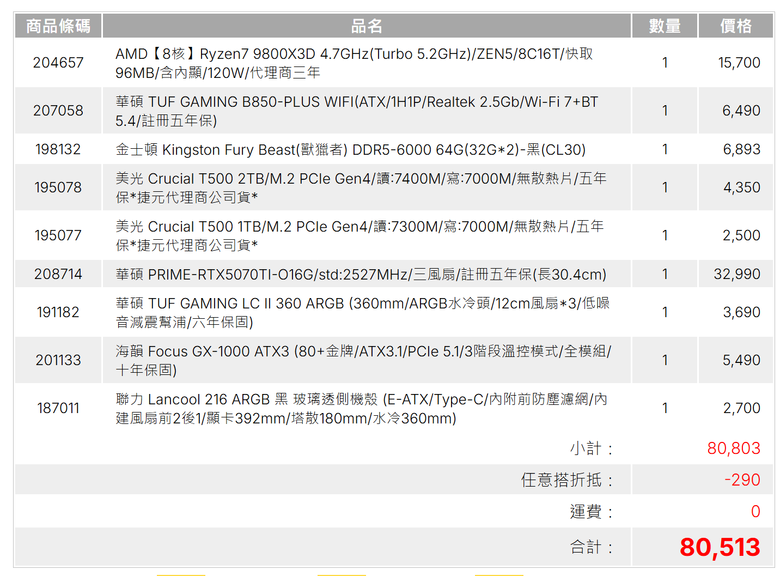Click the subtotal amount 80,803
Image resolution: width=780 pixels, height=576 pixels.
click(734, 449)
